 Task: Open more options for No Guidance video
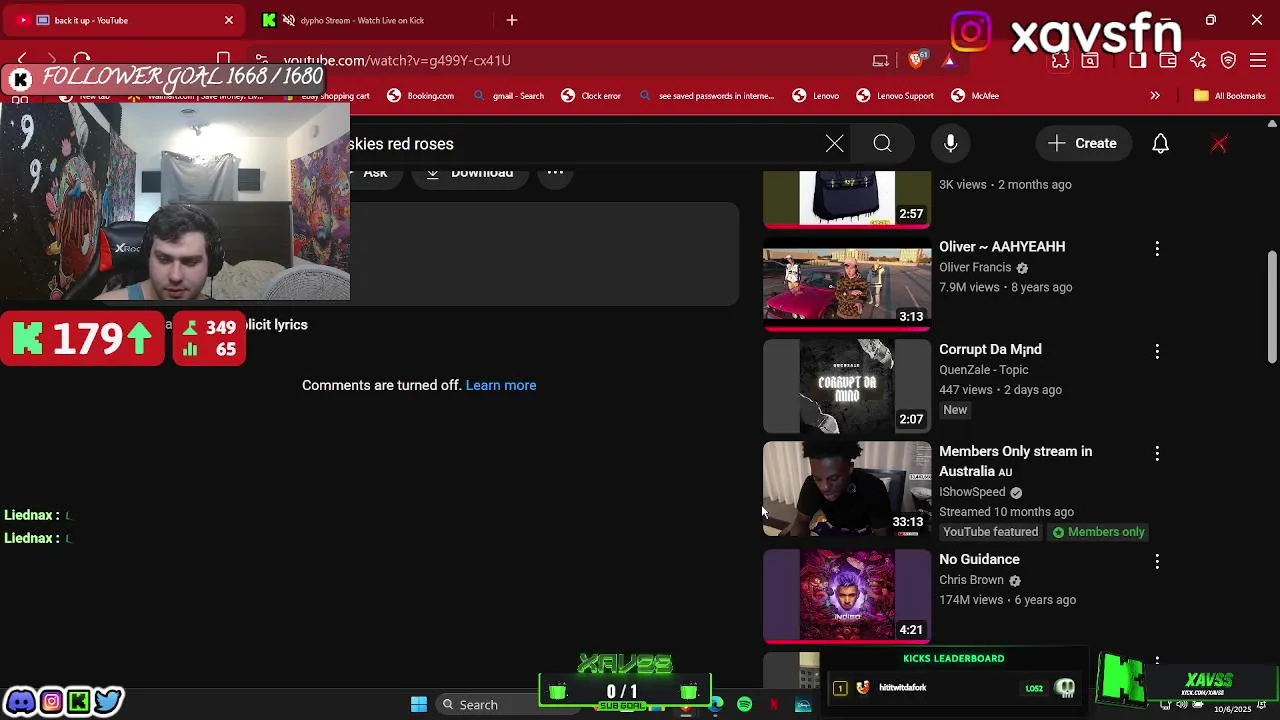click(1157, 561)
